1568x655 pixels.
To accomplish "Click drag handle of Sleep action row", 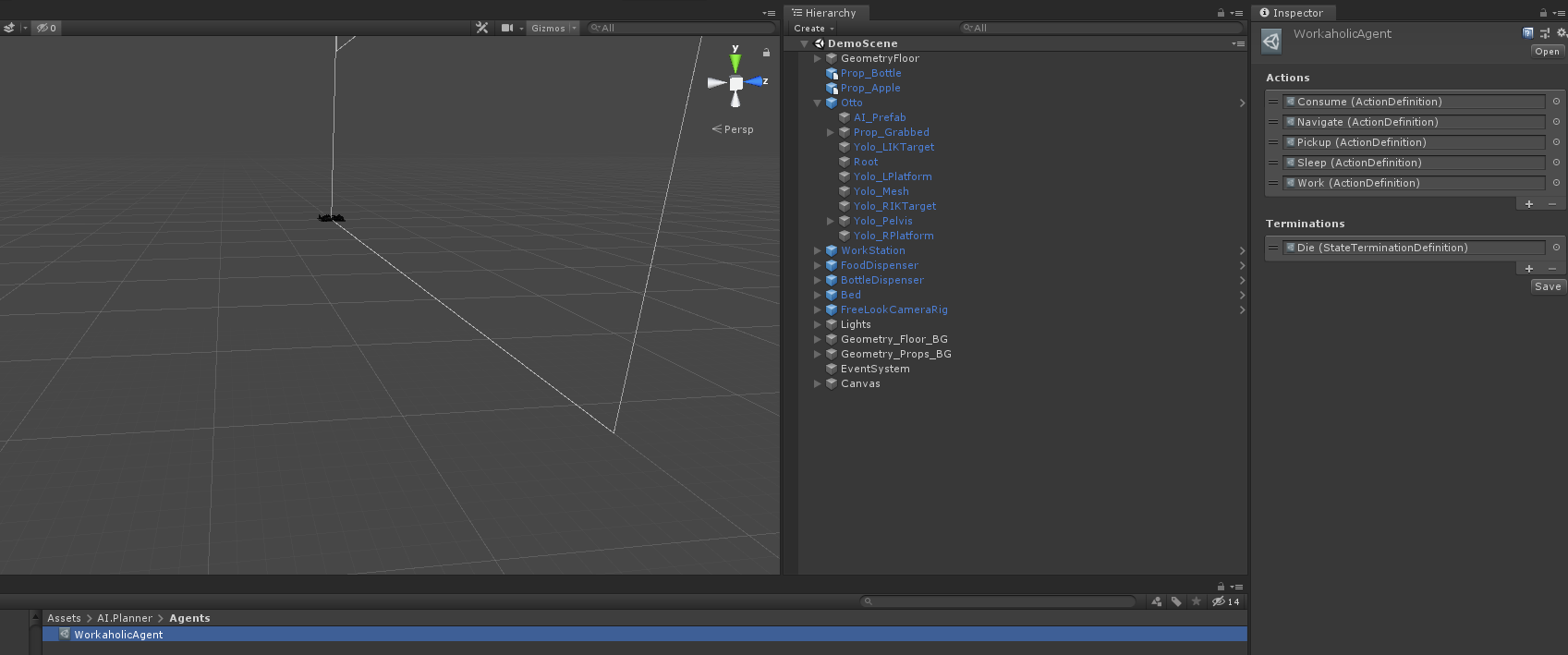I will point(1273,163).
